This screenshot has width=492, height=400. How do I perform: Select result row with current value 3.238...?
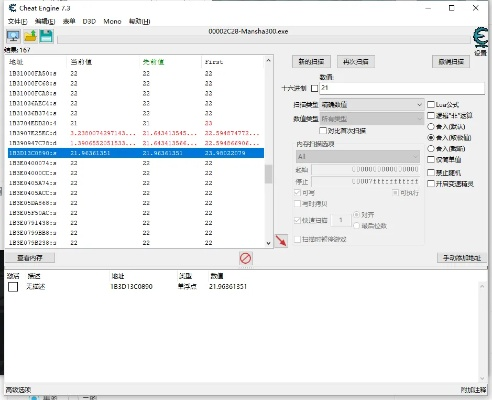click(x=136, y=133)
